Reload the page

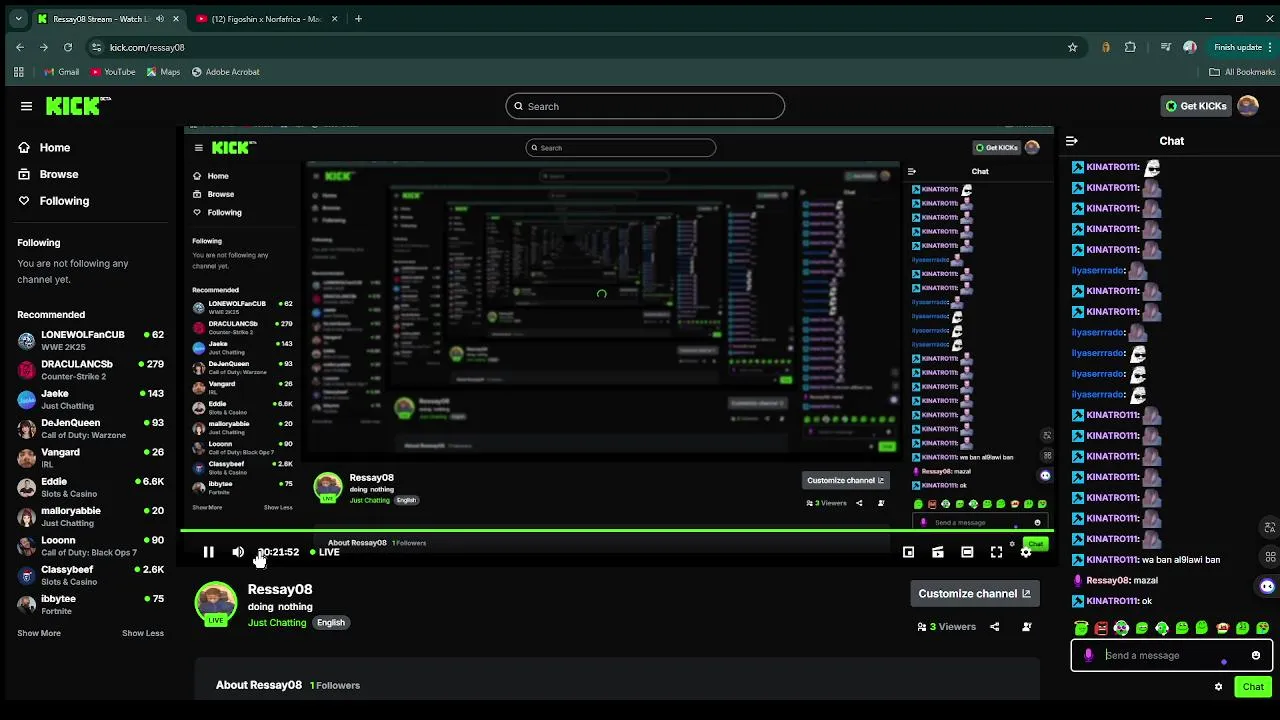(68, 47)
